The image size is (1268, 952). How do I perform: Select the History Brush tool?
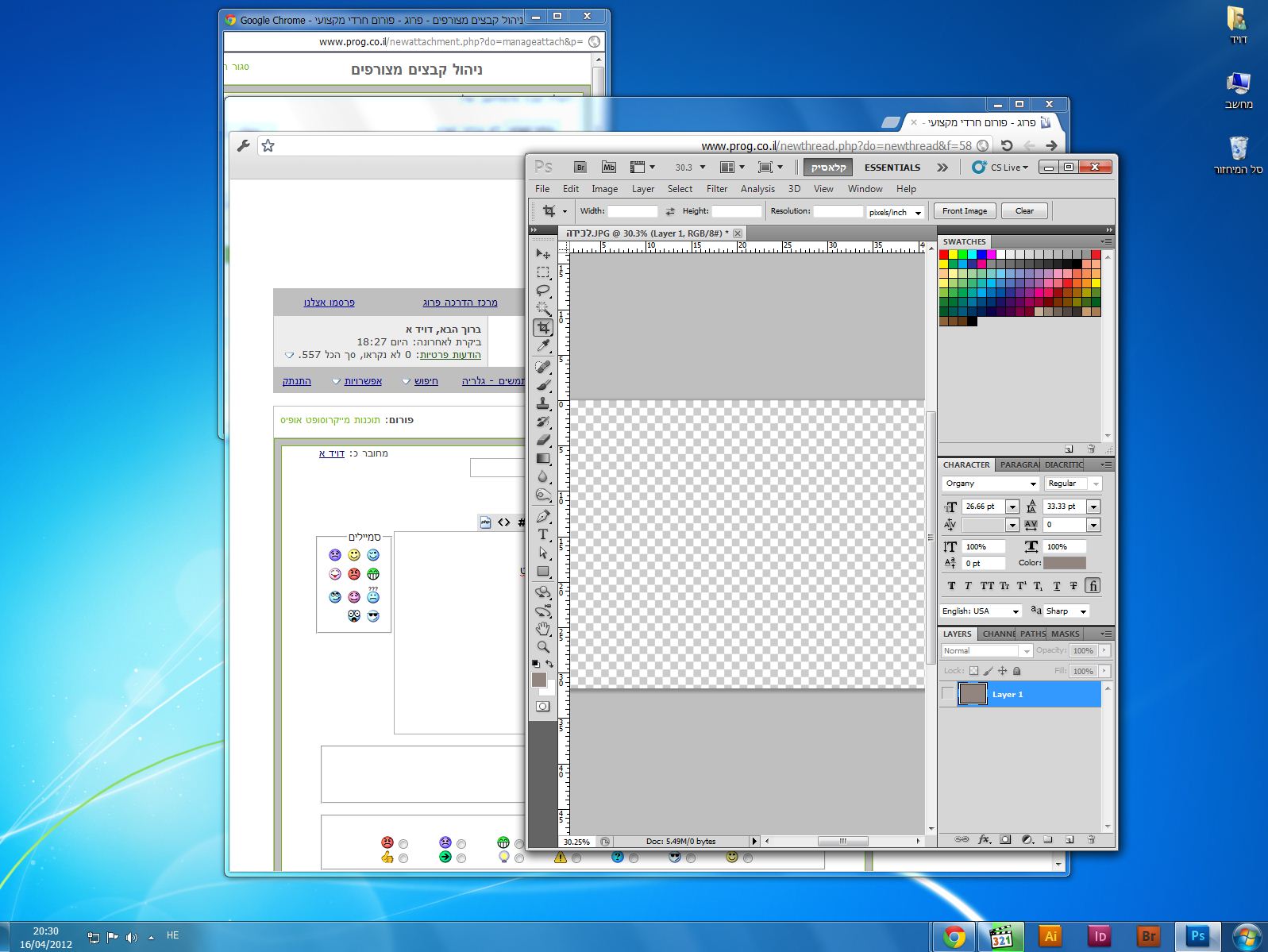[543, 422]
